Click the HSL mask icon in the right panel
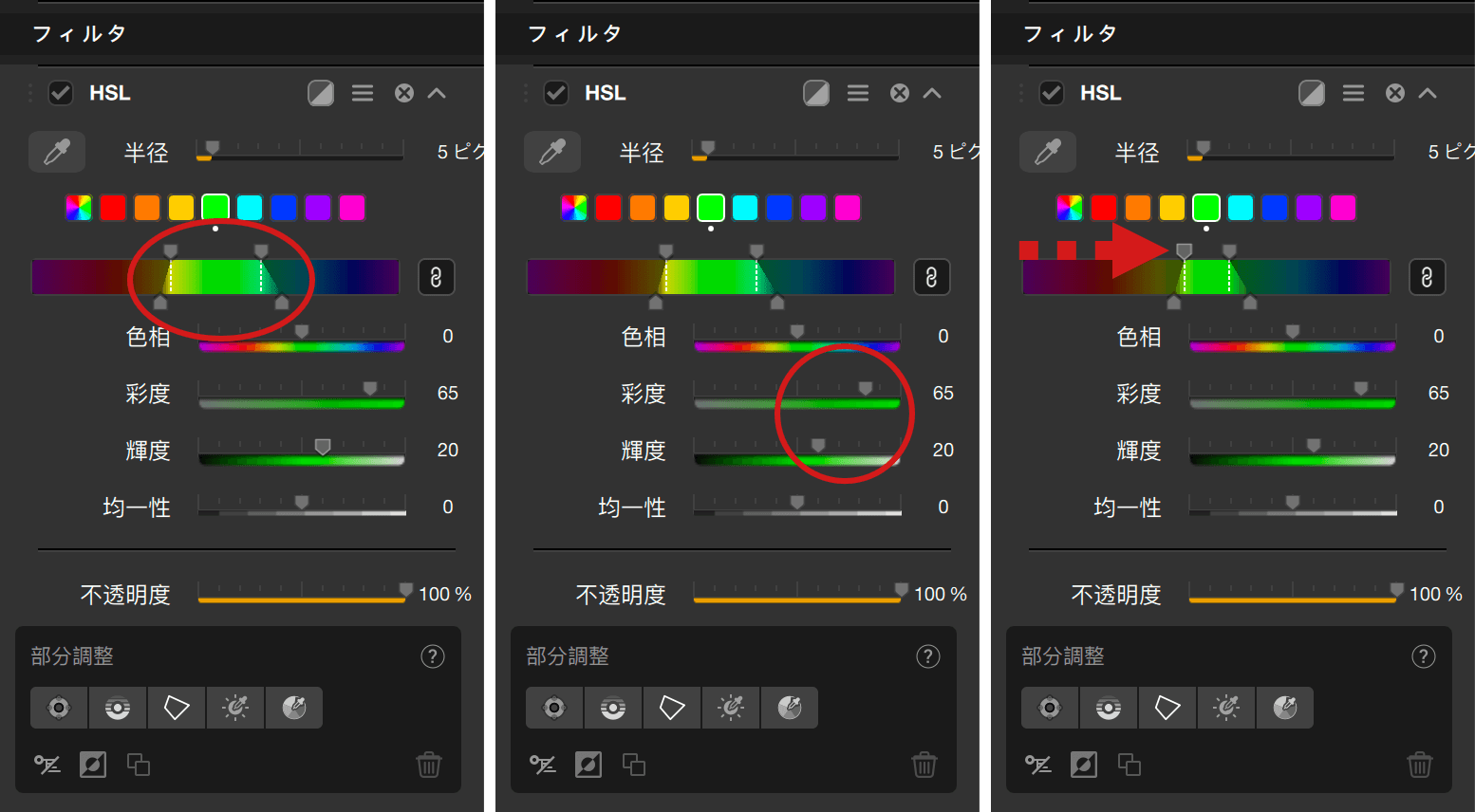The width and height of the screenshot is (1475, 812). [x=1312, y=93]
